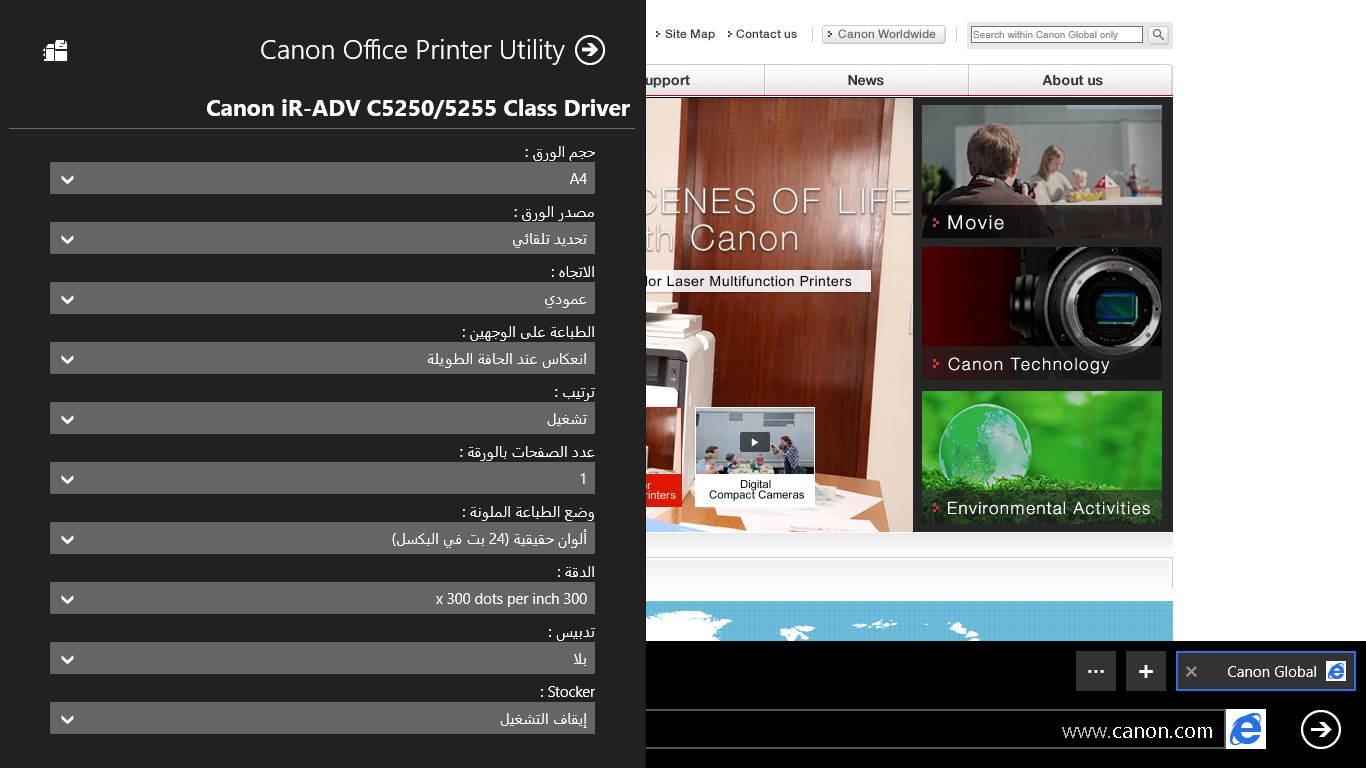The height and width of the screenshot is (768, 1366).
Task: Click the Stocker label text
Action: (x=568, y=692)
